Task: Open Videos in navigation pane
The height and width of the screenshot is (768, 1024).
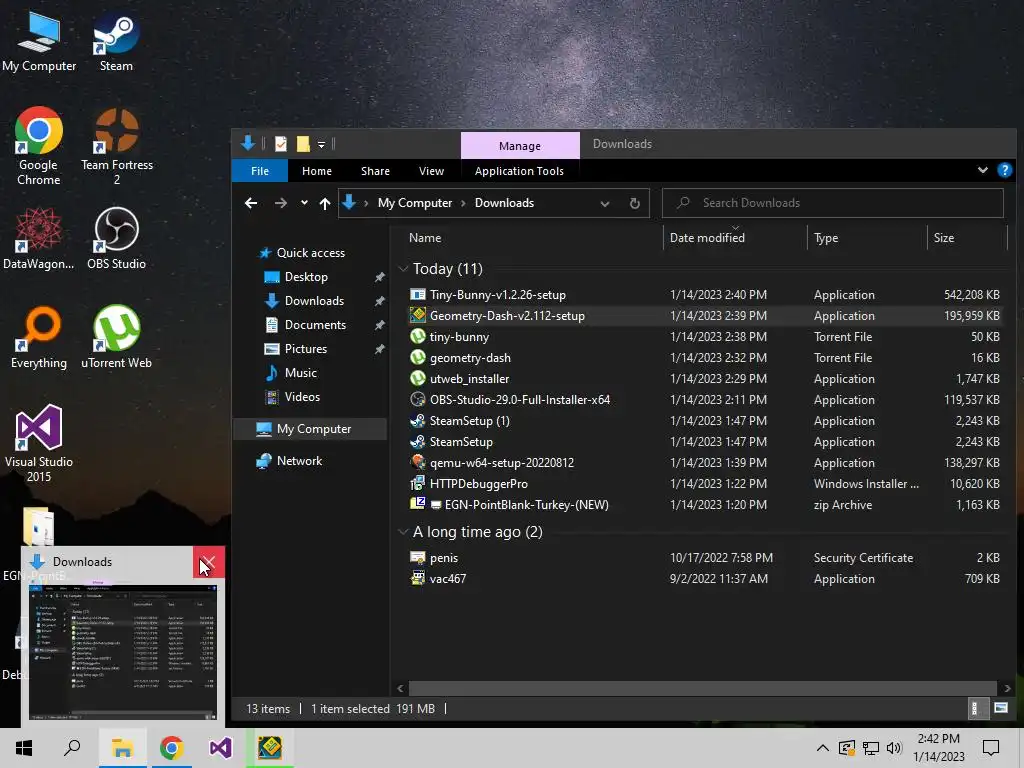Action: click(x=302, y=397)
